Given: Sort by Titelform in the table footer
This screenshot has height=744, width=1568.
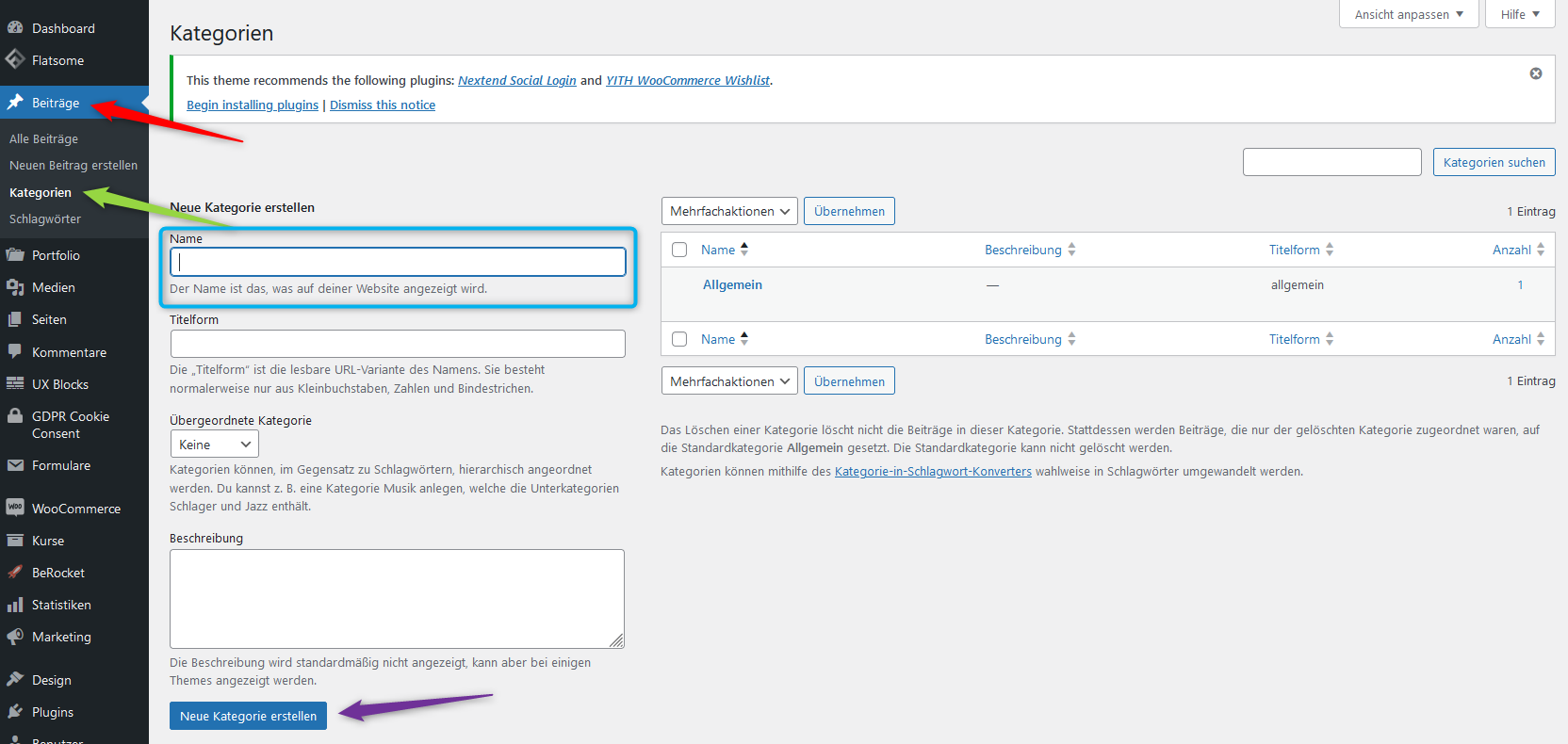Looking at the screenshot, I should click(1301, 339).
